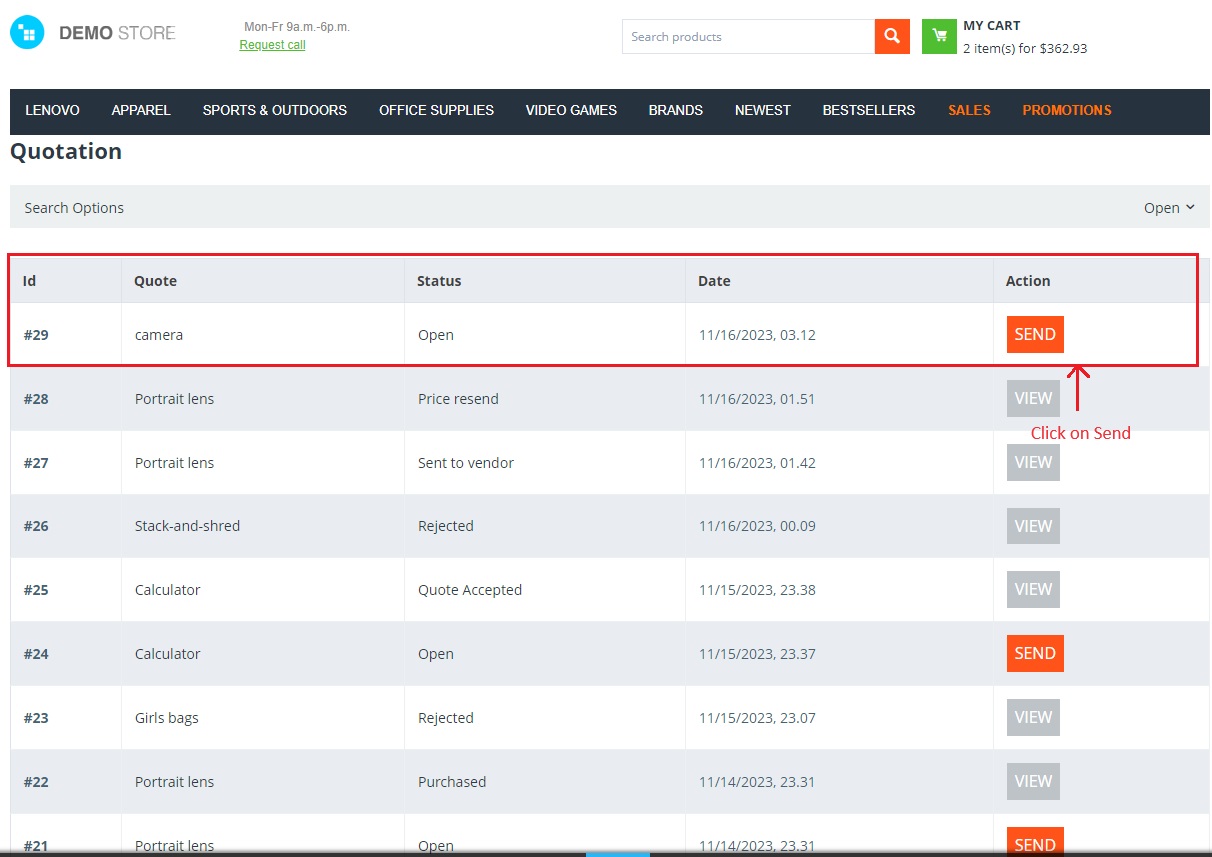Click date 11/15/2023, 23.38
The image size is (1212, 857).
[x=757, y=590]
